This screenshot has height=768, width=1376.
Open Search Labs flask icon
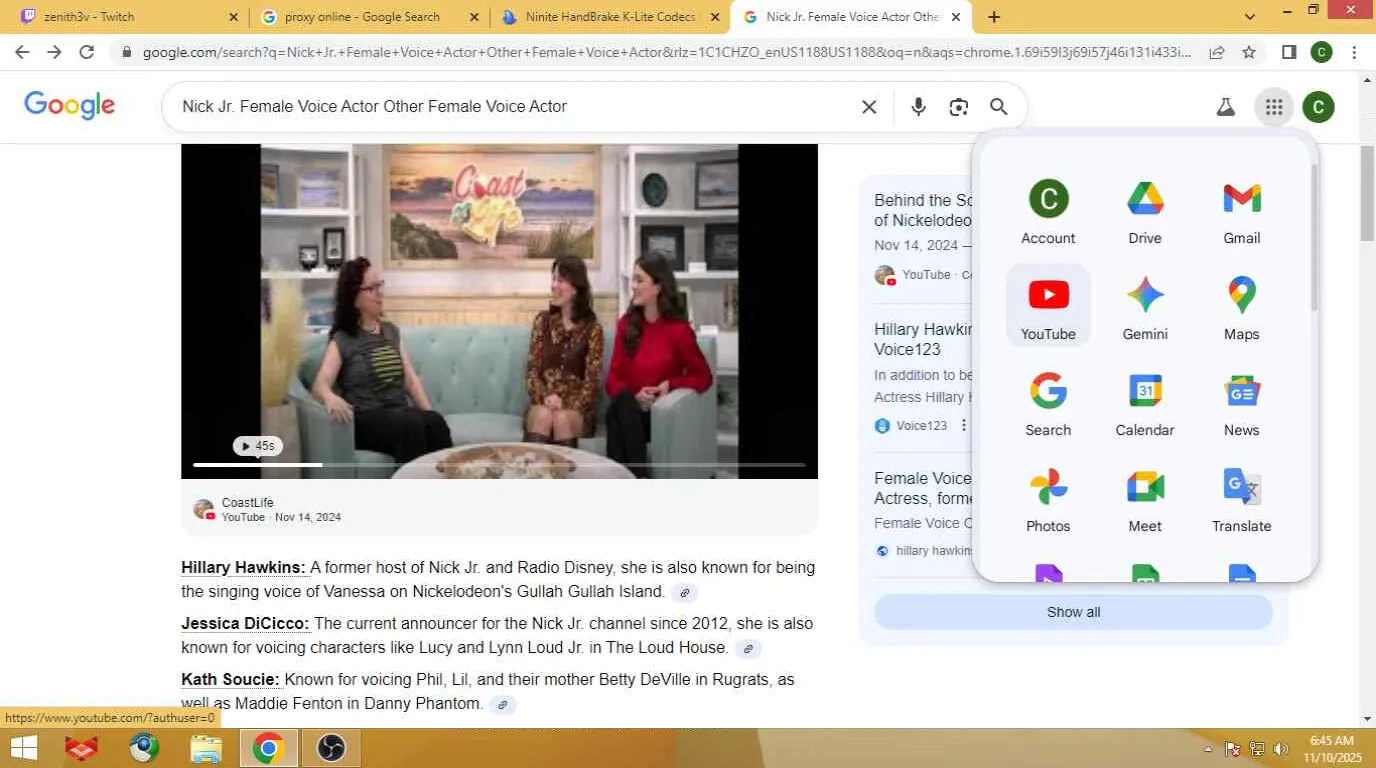(x=1226, y=107)
